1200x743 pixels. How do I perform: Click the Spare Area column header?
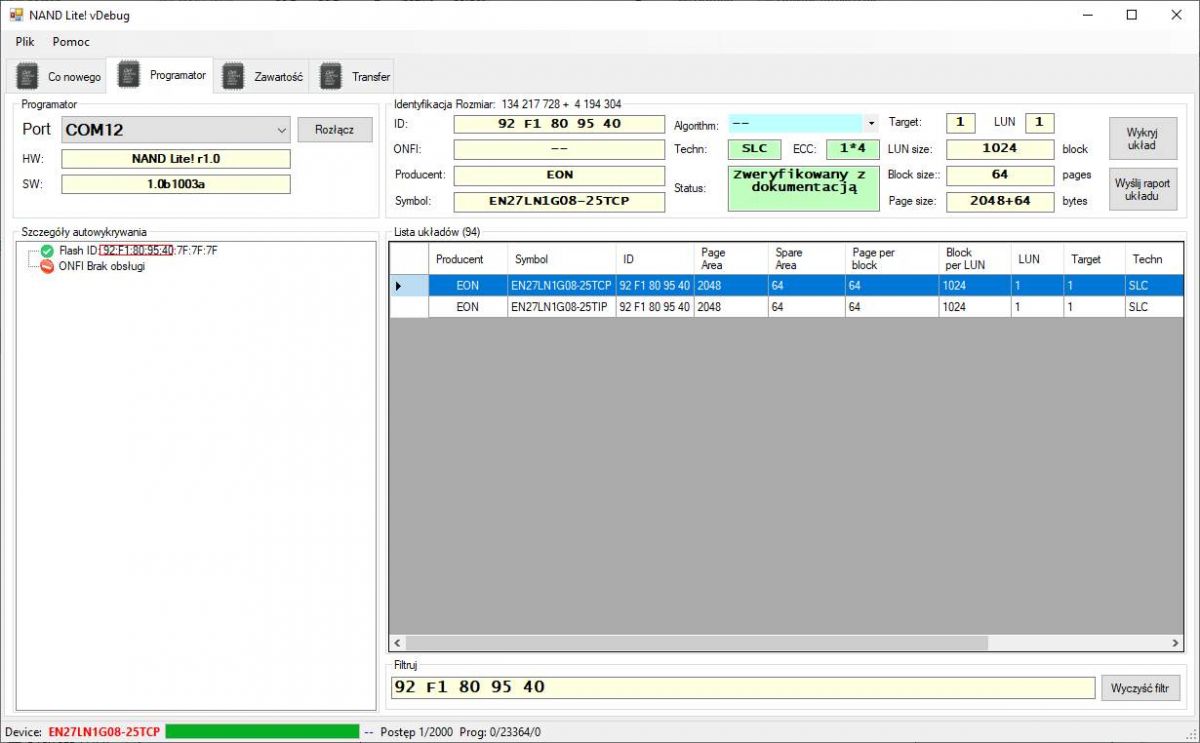coord(806,259)
